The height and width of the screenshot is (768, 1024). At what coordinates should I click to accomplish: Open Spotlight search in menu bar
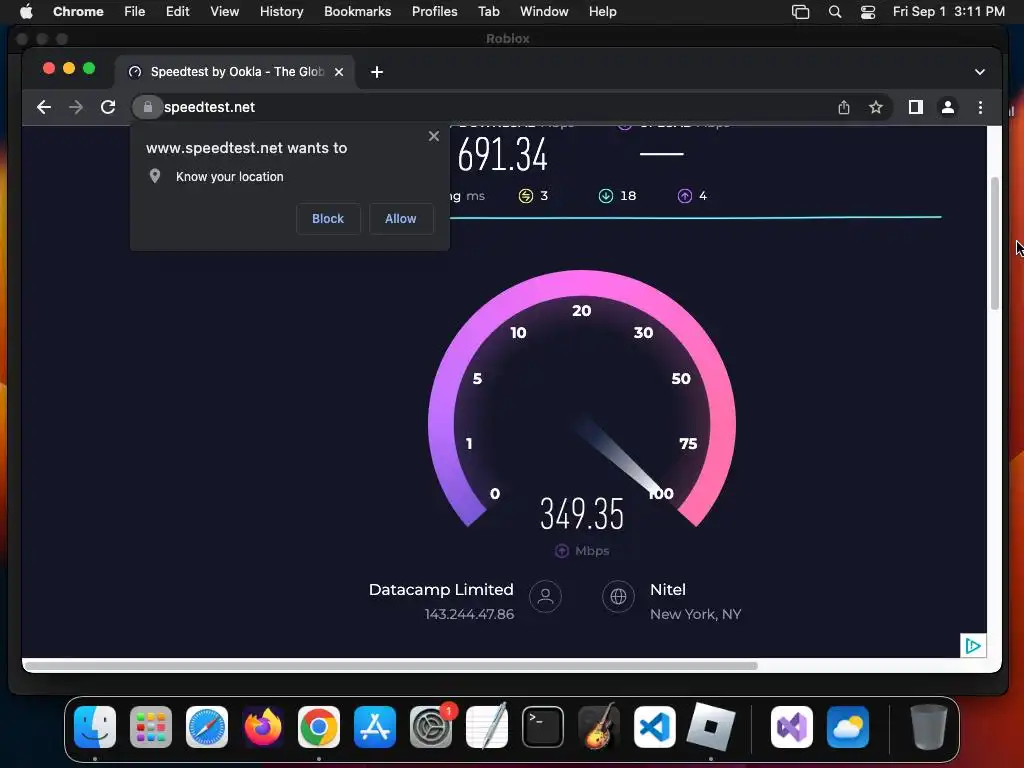(835, 11)
